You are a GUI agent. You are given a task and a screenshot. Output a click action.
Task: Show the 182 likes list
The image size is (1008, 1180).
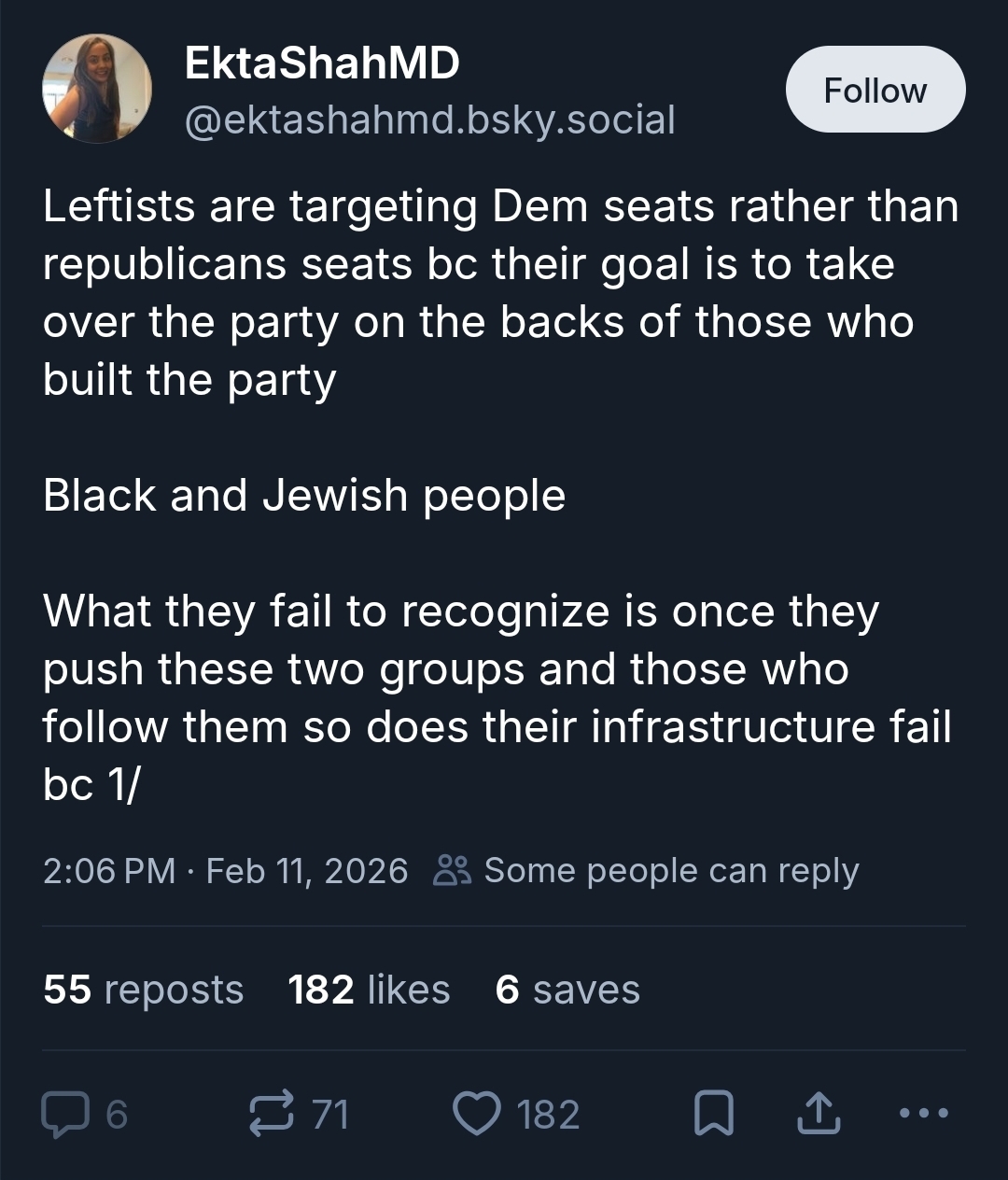(x=369, y=990)
